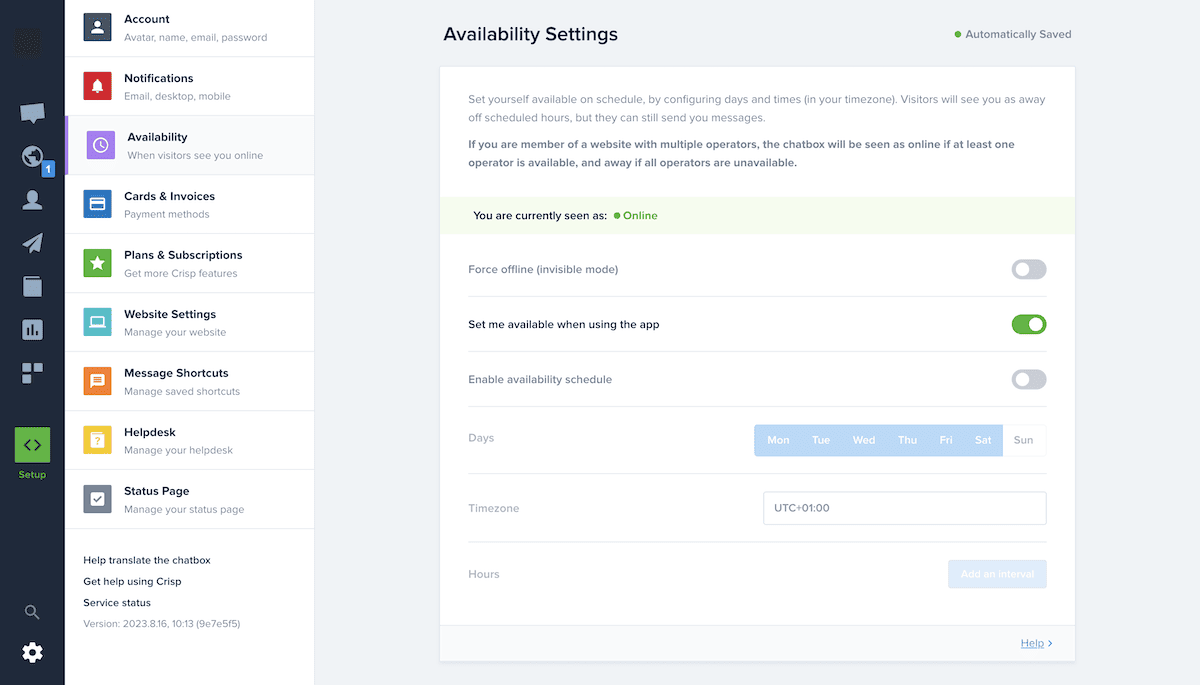Toggle Force offline invisible mode
Viewport: 1200px width, 685px height.
point(1029,269)
